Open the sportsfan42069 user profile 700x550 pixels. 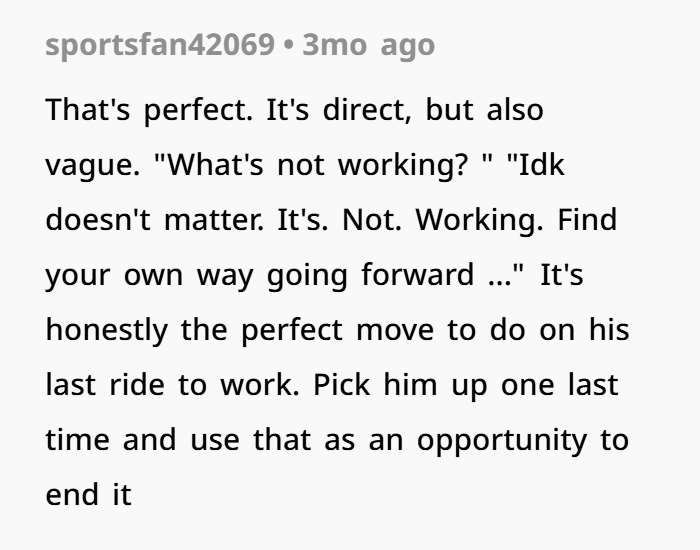tap(160, 45)
